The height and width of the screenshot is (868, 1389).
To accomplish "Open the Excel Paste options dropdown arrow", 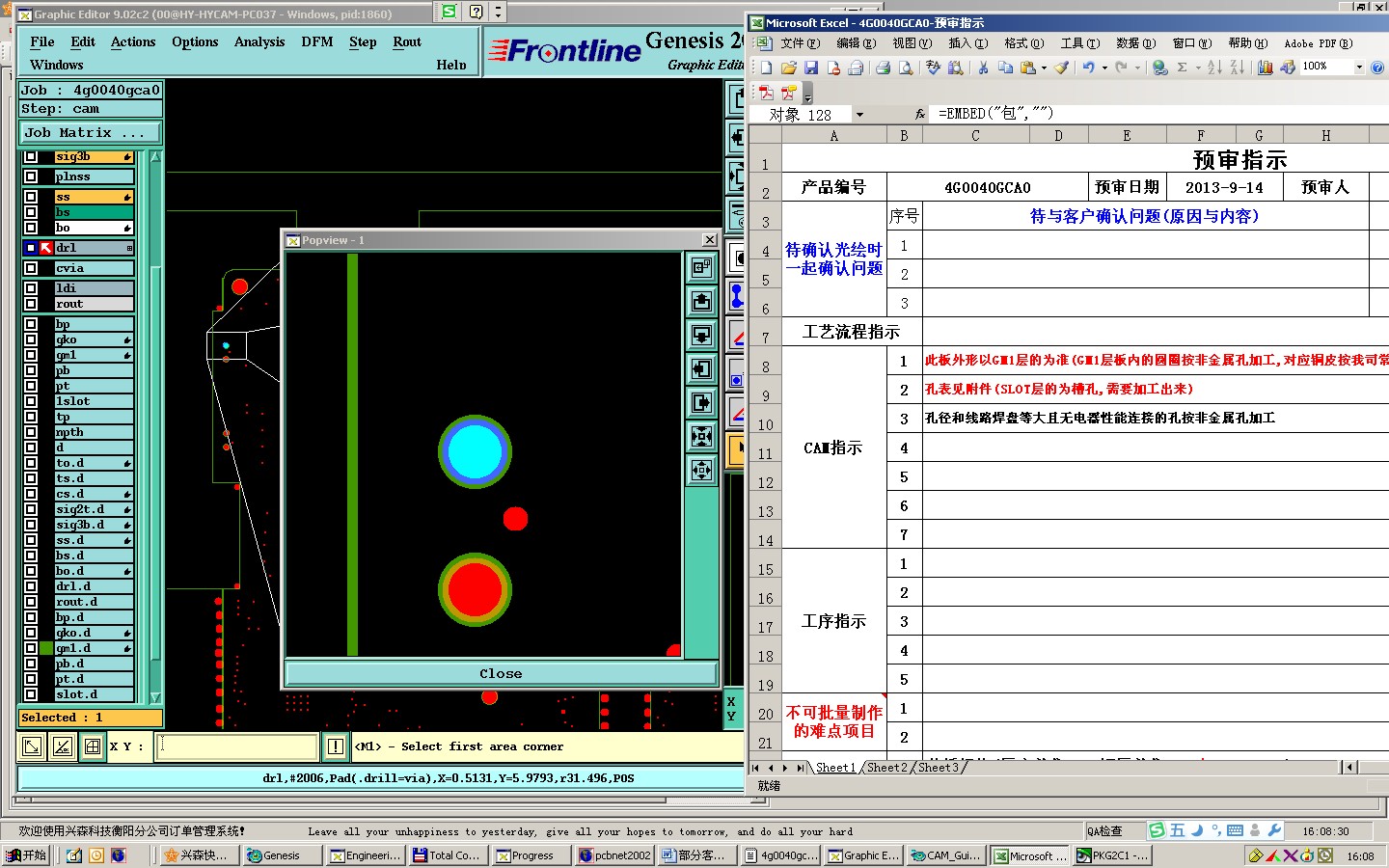I will 1044,68.
